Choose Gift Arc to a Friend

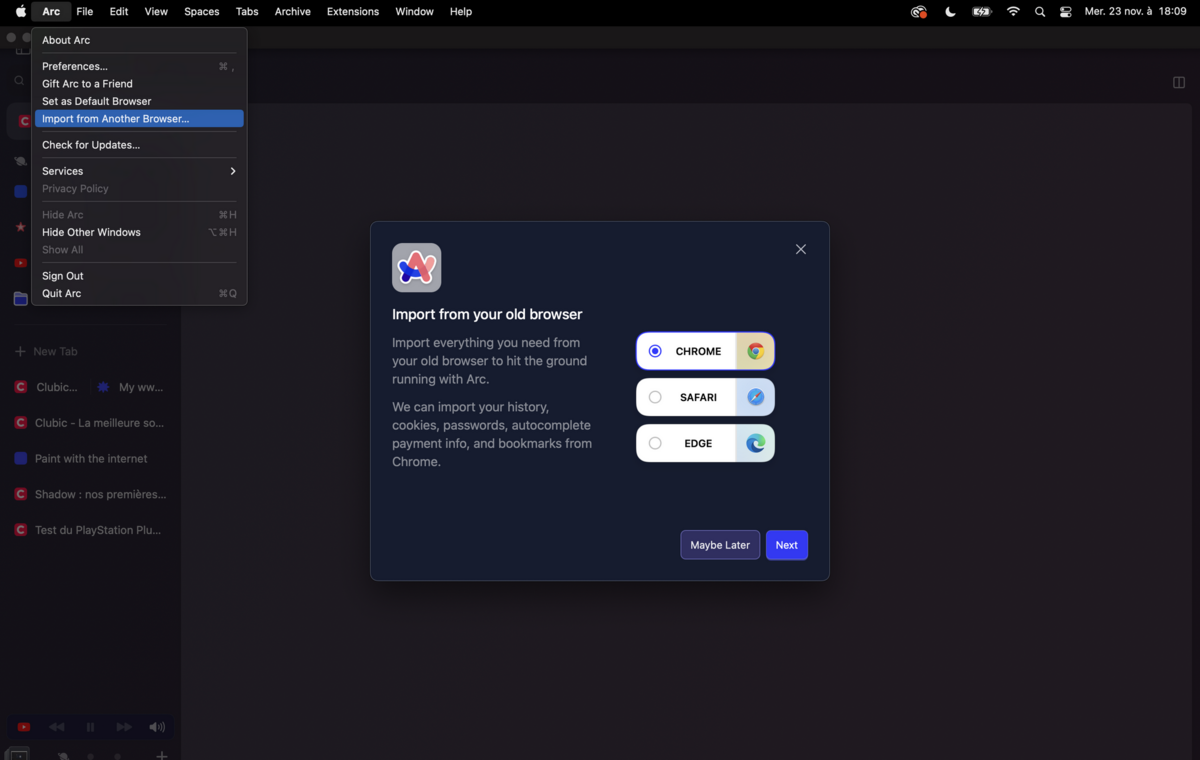[139, 84]
